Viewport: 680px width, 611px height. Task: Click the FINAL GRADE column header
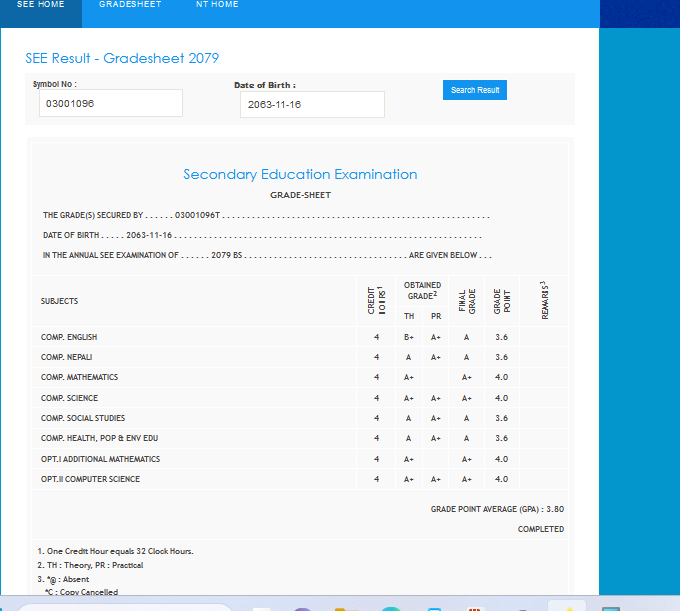tap(466, 301)
